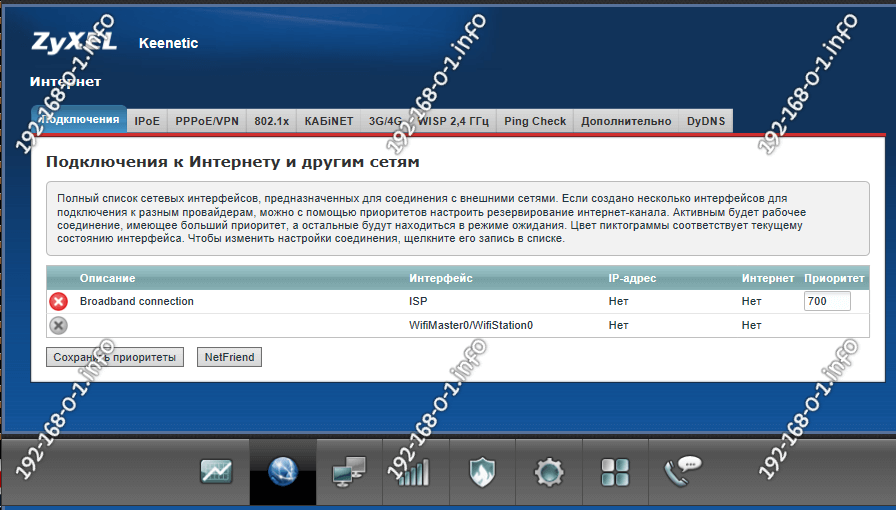Open applications four-squares icon
896x510 pixels.
pyautogui.click(x=613, y=471)
